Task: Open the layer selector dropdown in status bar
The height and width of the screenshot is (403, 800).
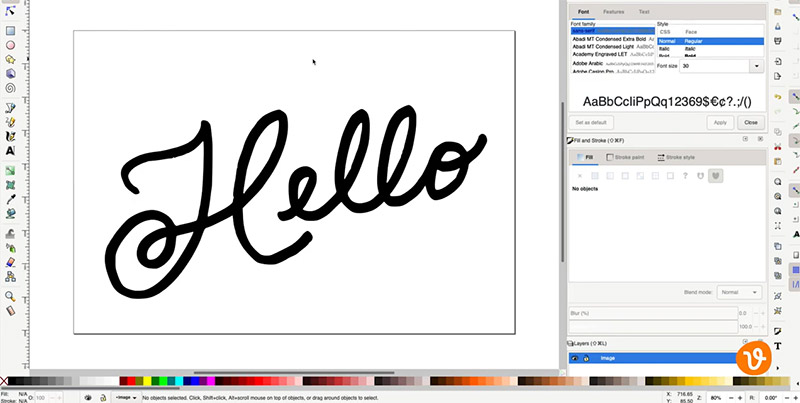Action: [x=126, y=397]
